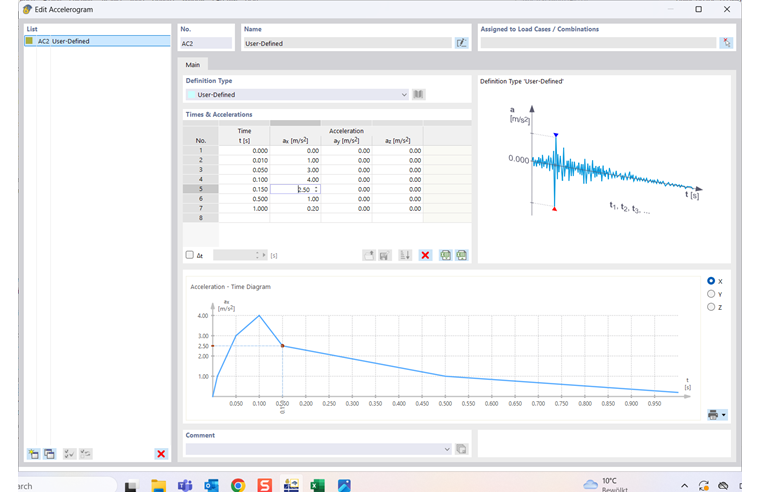This screenshot has height=492, width=760.
Task: Click the select all list items icon
Action: click(x=69, y=454)
